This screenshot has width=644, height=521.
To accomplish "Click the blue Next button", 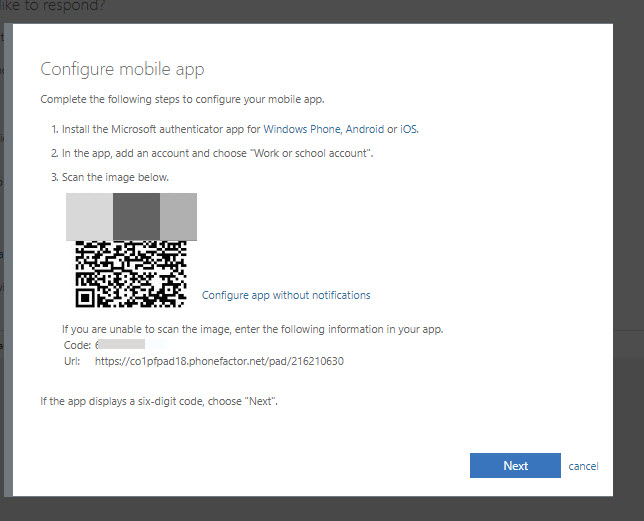I will [x=515, y=466].
